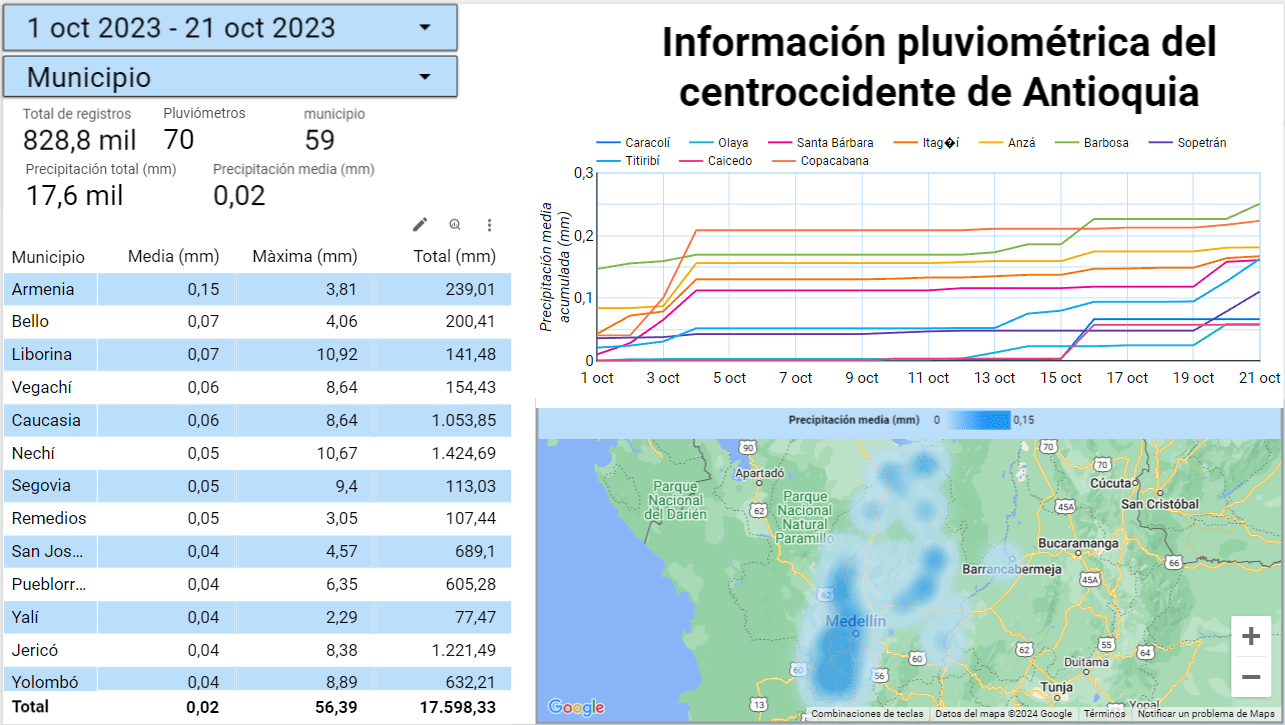Click Notificar un problema de Maps link
The image size is (1285, 725).
pyautogui.click(x=1208, y=714)
